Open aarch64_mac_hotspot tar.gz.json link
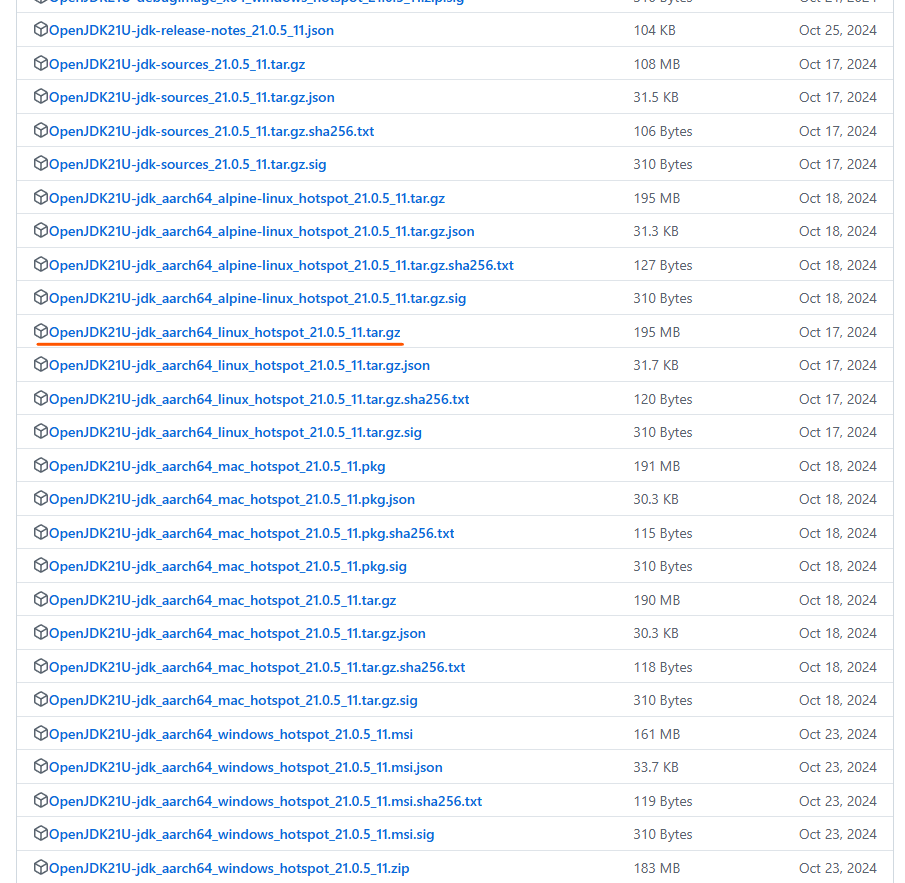This screenshot has width=905, height=883. [x=237, y=633]
